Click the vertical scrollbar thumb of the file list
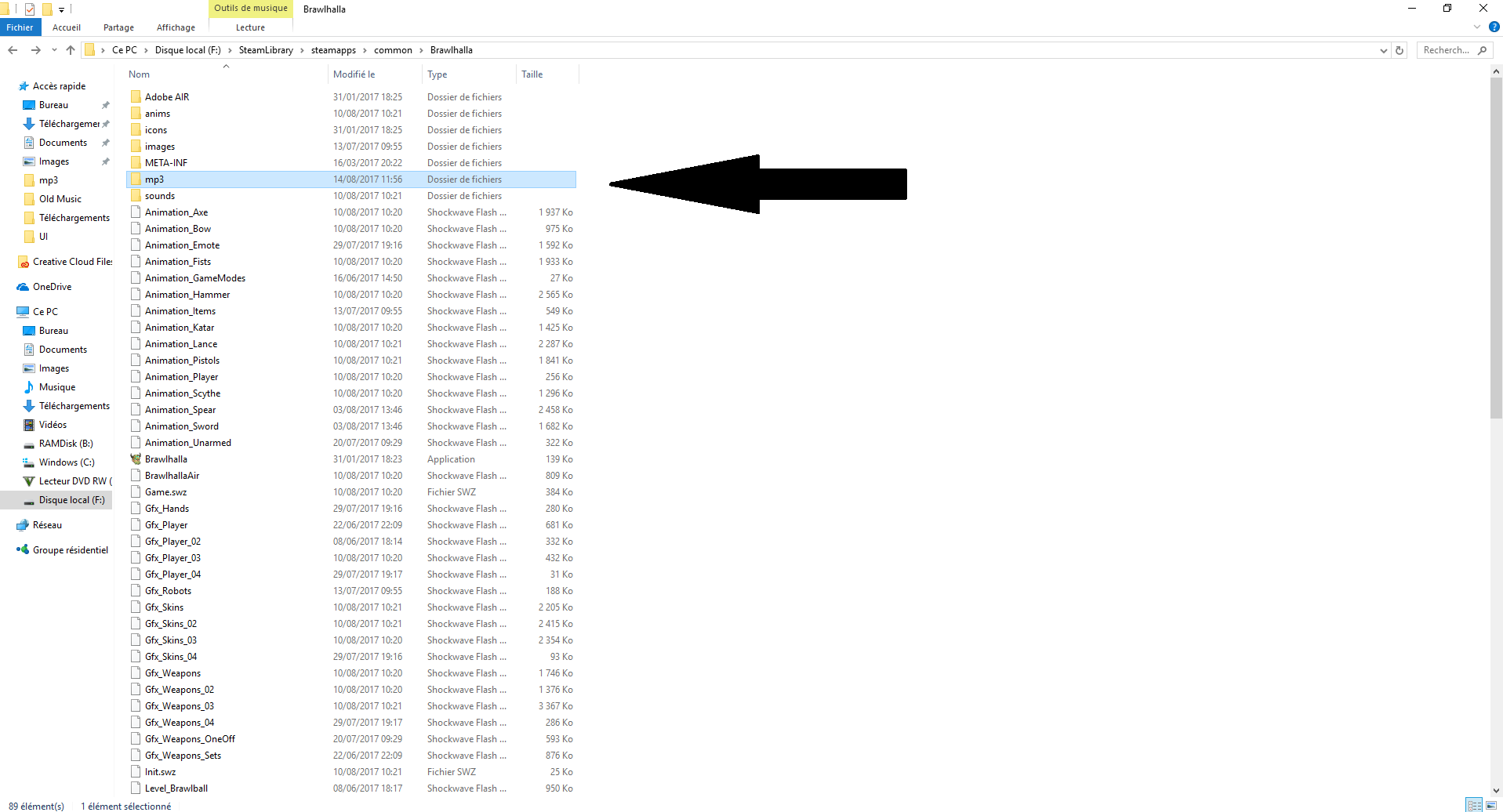 coord(1496,248)
